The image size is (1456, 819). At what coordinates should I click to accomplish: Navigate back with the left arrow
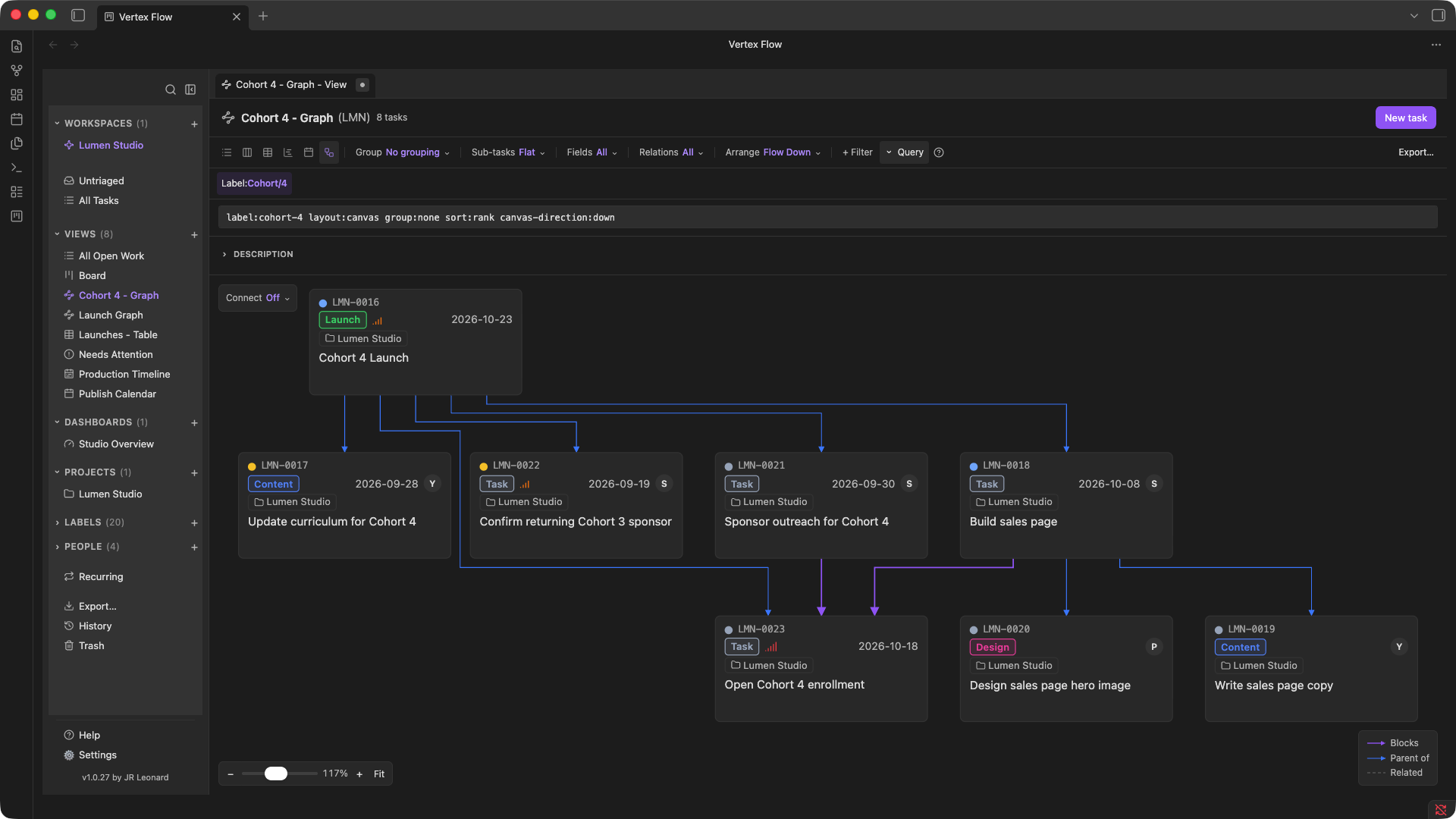pos(53,45)
